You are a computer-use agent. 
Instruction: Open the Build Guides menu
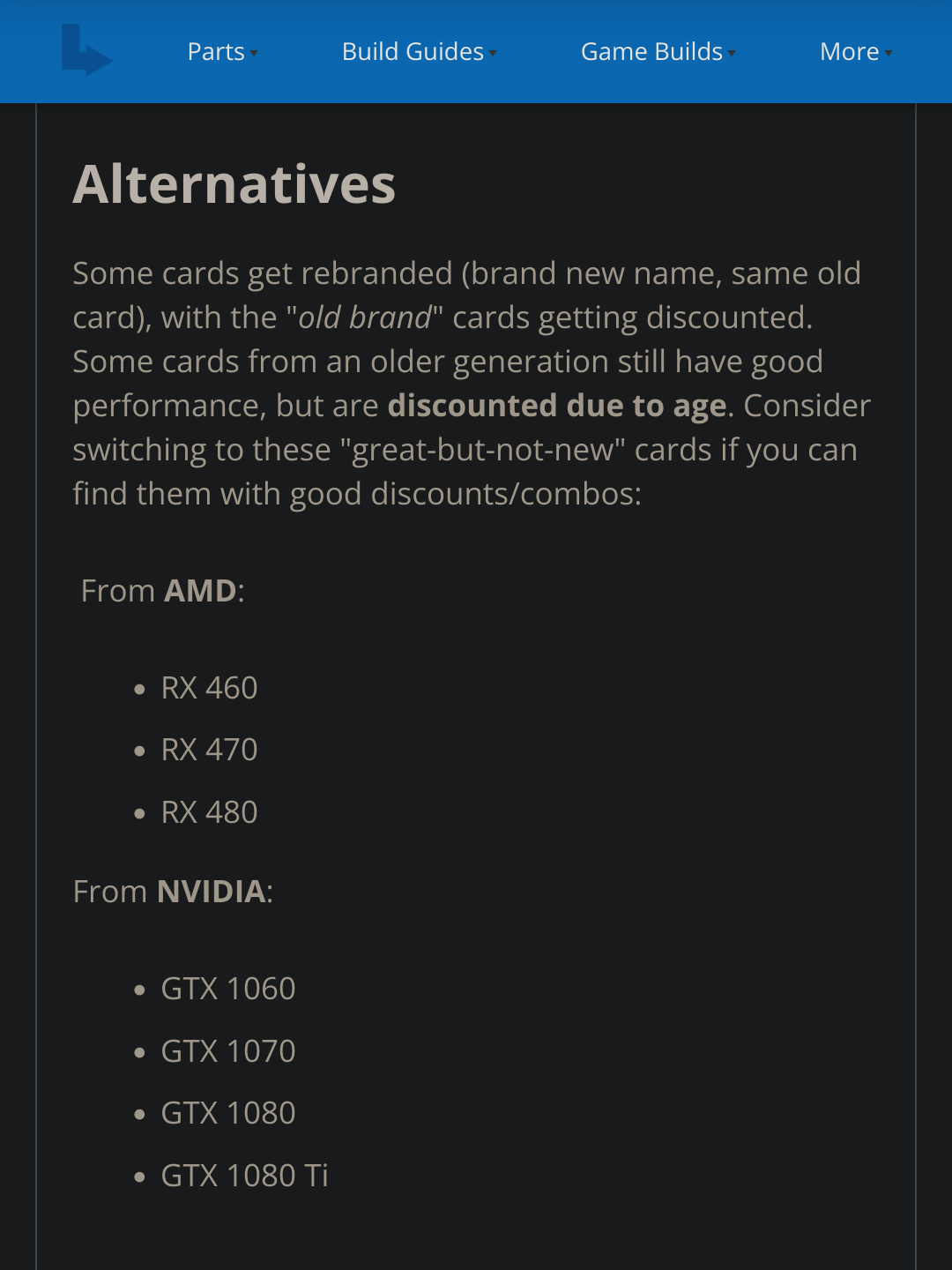point(413,52)
